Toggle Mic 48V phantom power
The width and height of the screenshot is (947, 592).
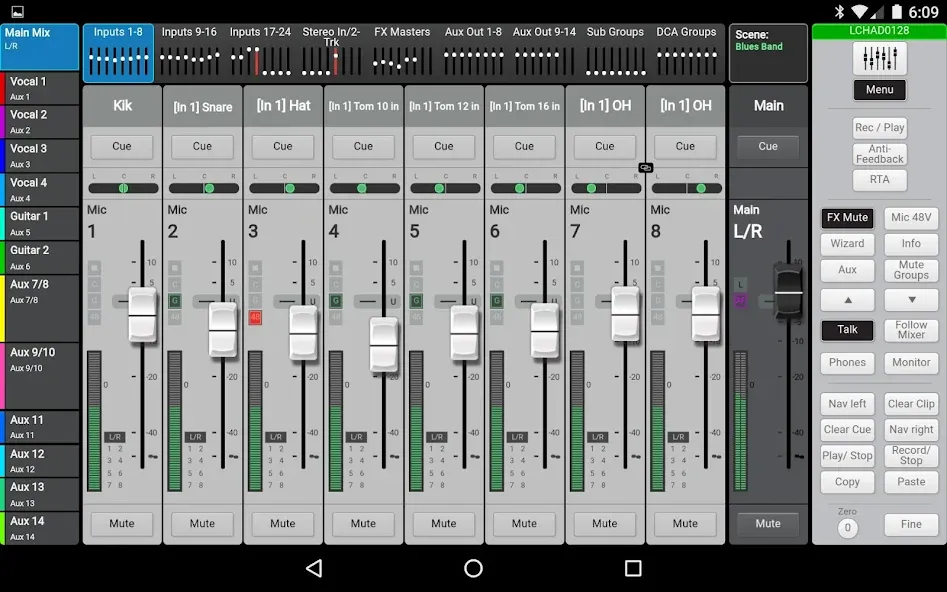[x=911, y=217]
